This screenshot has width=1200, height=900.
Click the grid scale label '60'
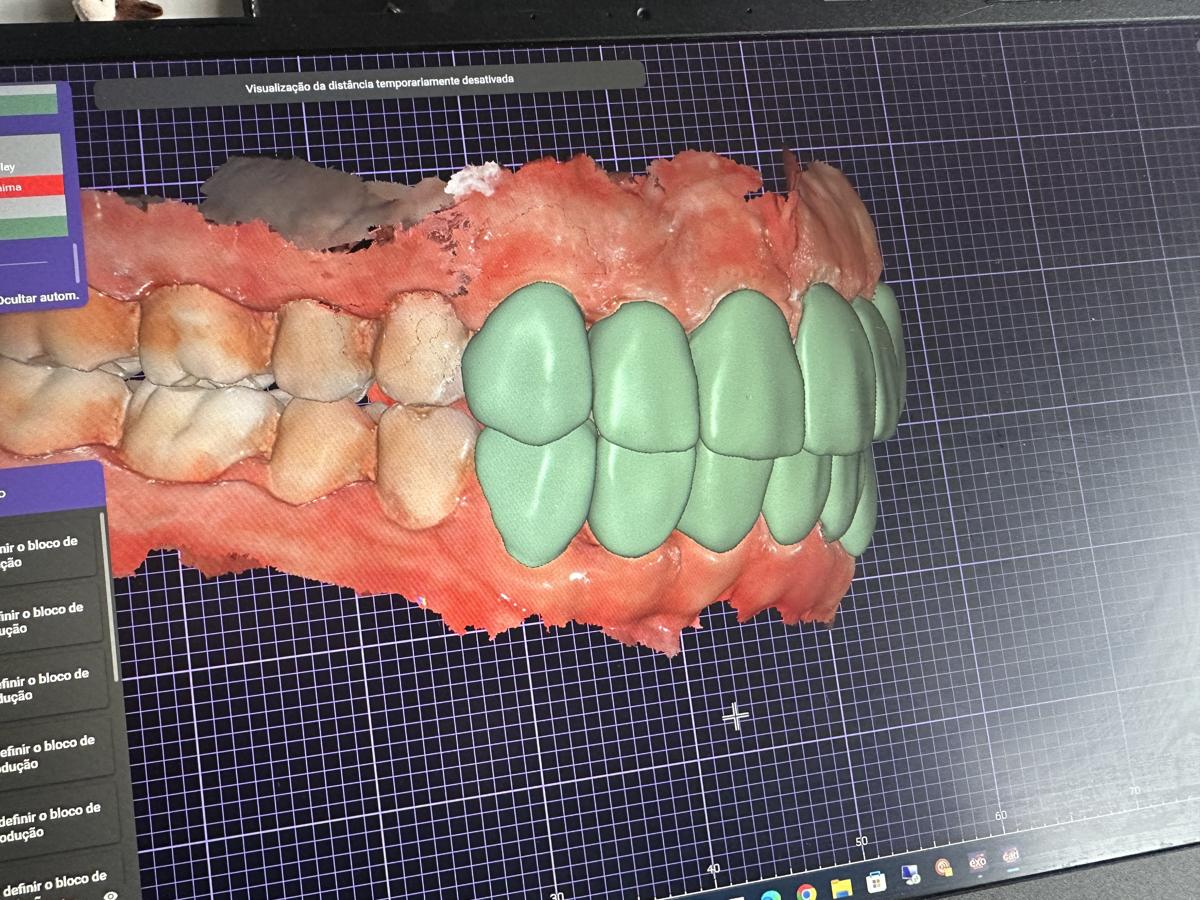pyautogui.click(x=1001, y=816)
